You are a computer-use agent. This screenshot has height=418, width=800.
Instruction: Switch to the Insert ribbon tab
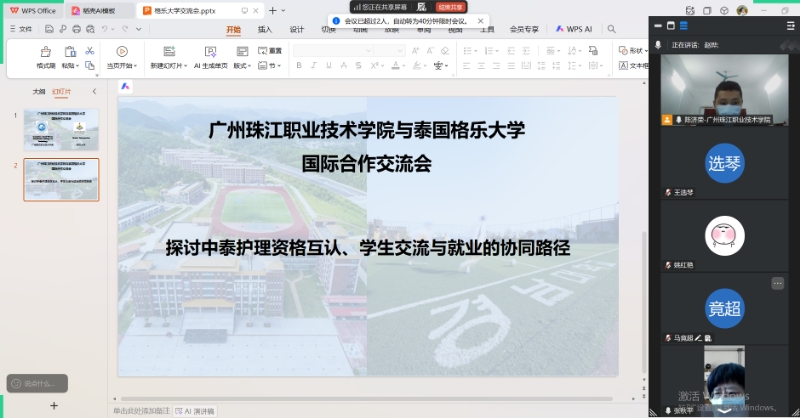coord(265,29)
